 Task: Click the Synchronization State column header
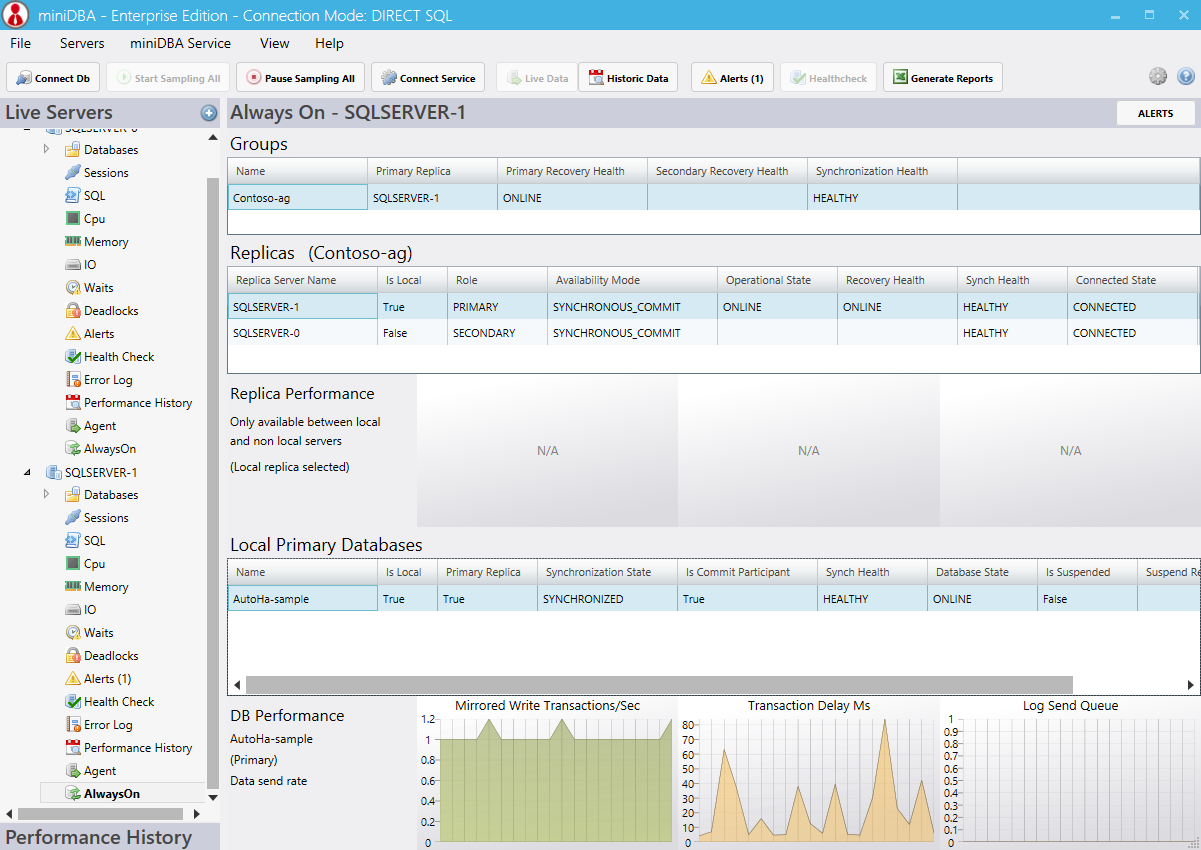pos(607,572)
